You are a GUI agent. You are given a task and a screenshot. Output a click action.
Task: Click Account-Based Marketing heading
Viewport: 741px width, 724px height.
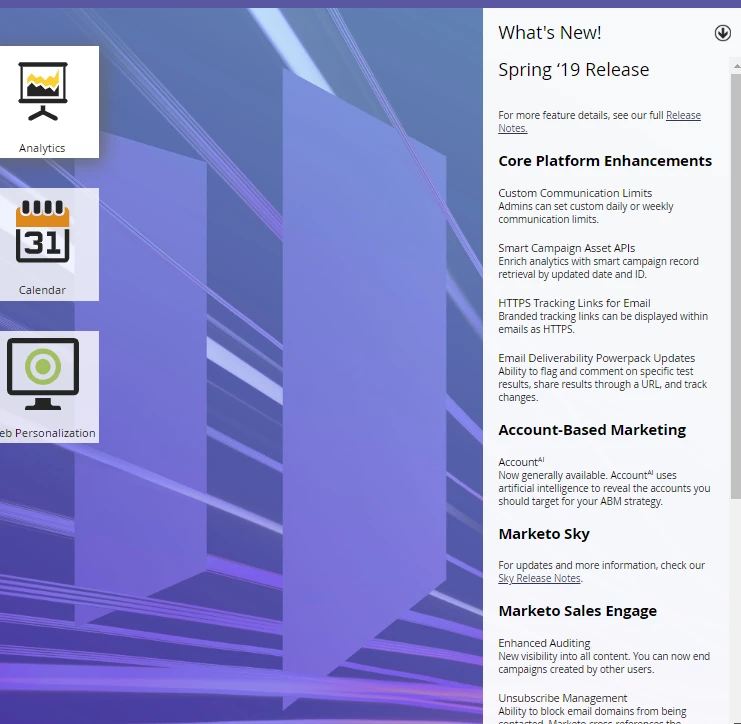(592, 430)
